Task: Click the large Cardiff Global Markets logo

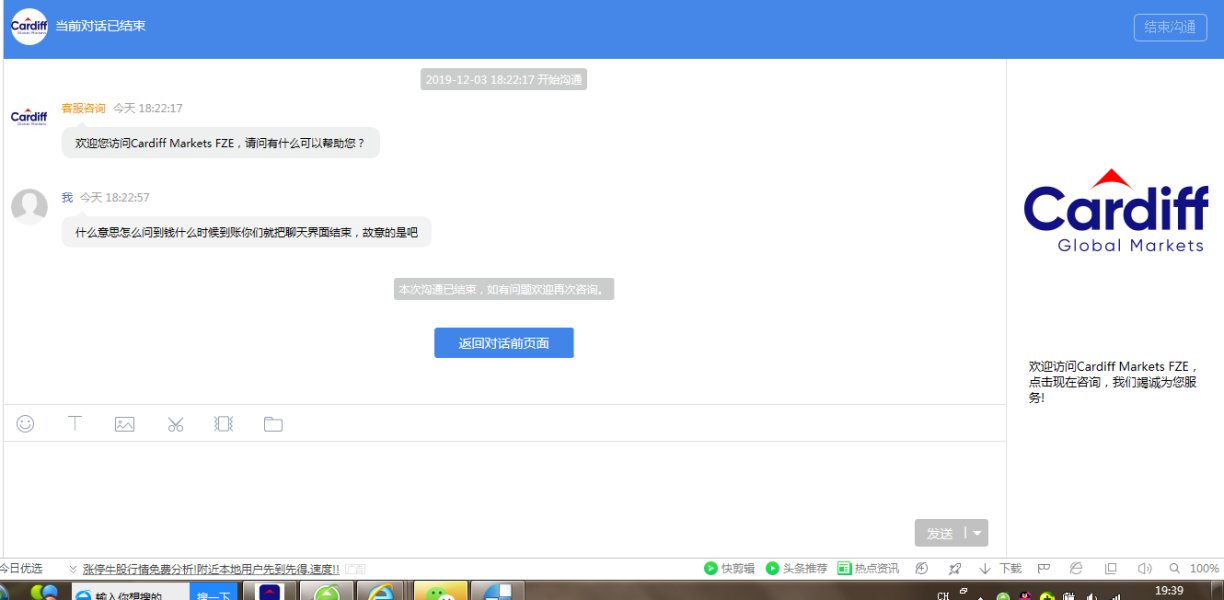Action: [1116, 211]
